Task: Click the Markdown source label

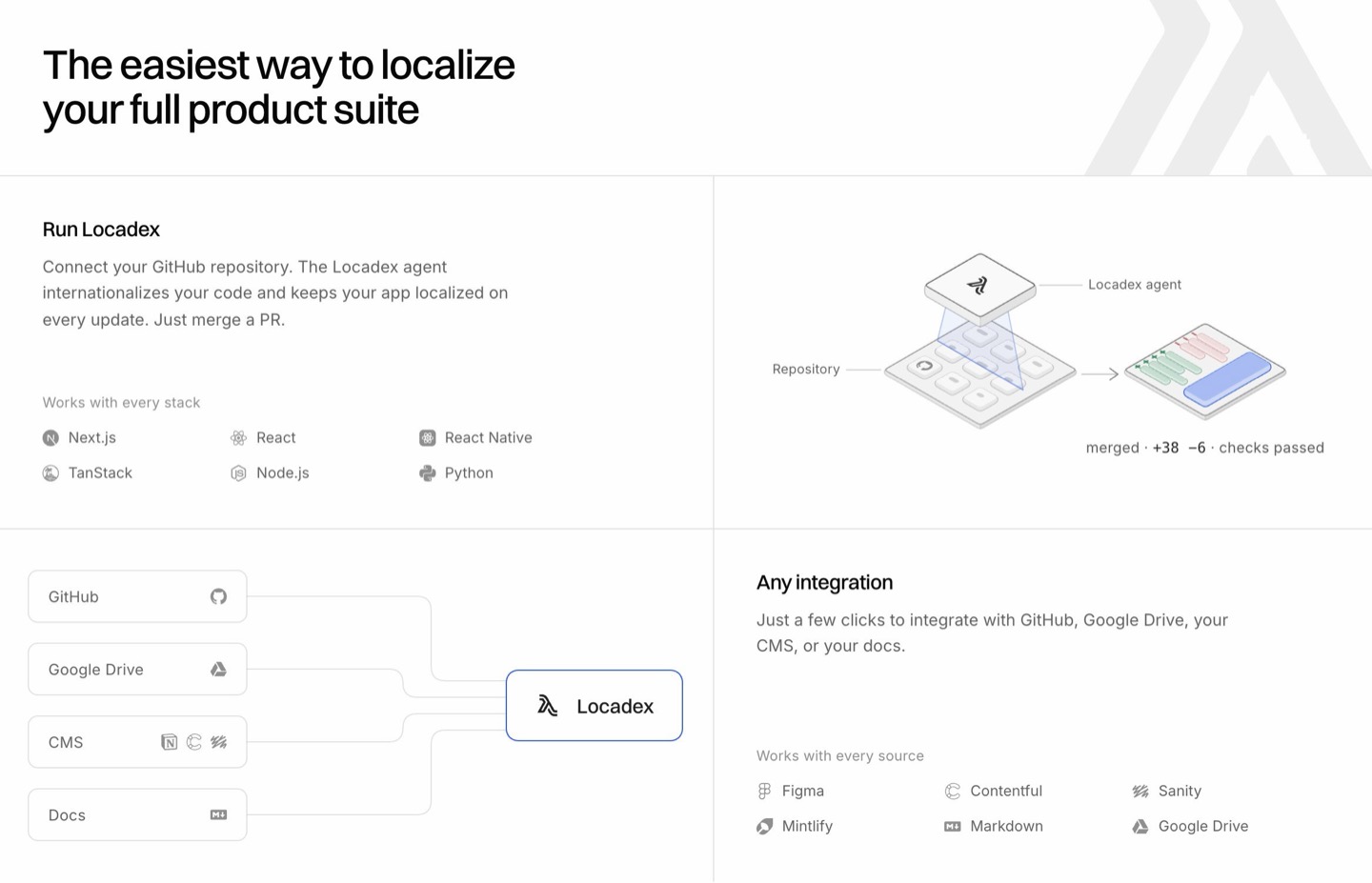Action: tap(1006, 827)
